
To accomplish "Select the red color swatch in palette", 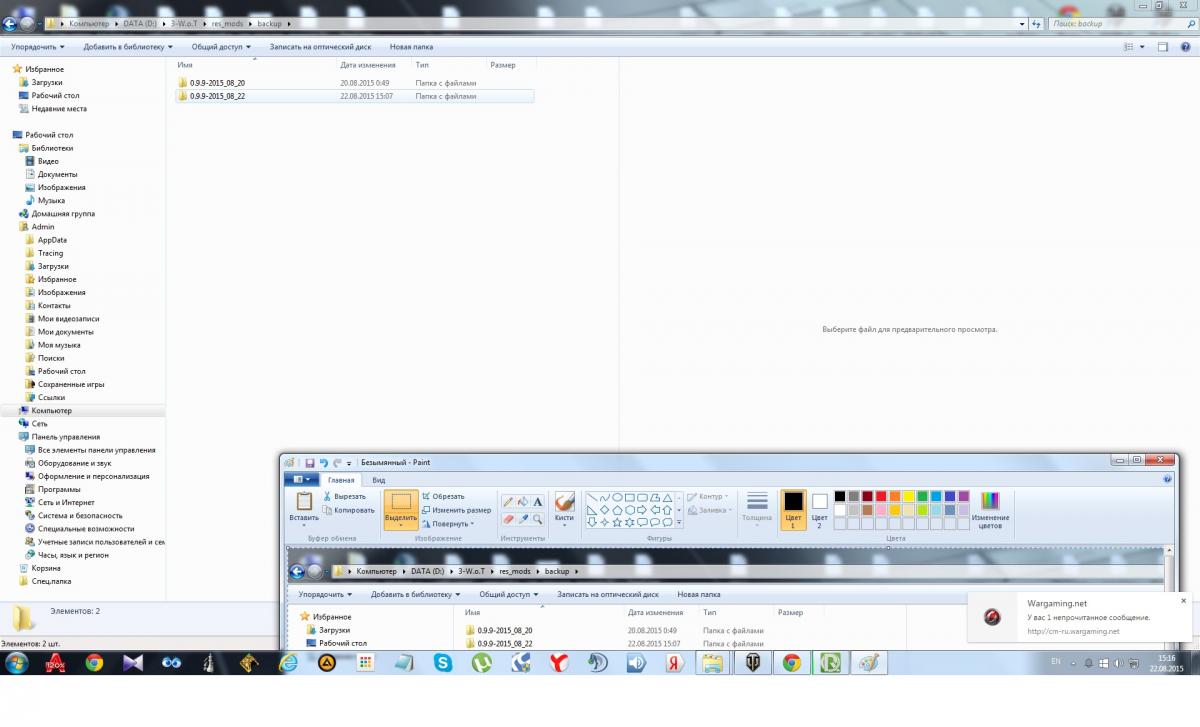I will pos(881,496).
